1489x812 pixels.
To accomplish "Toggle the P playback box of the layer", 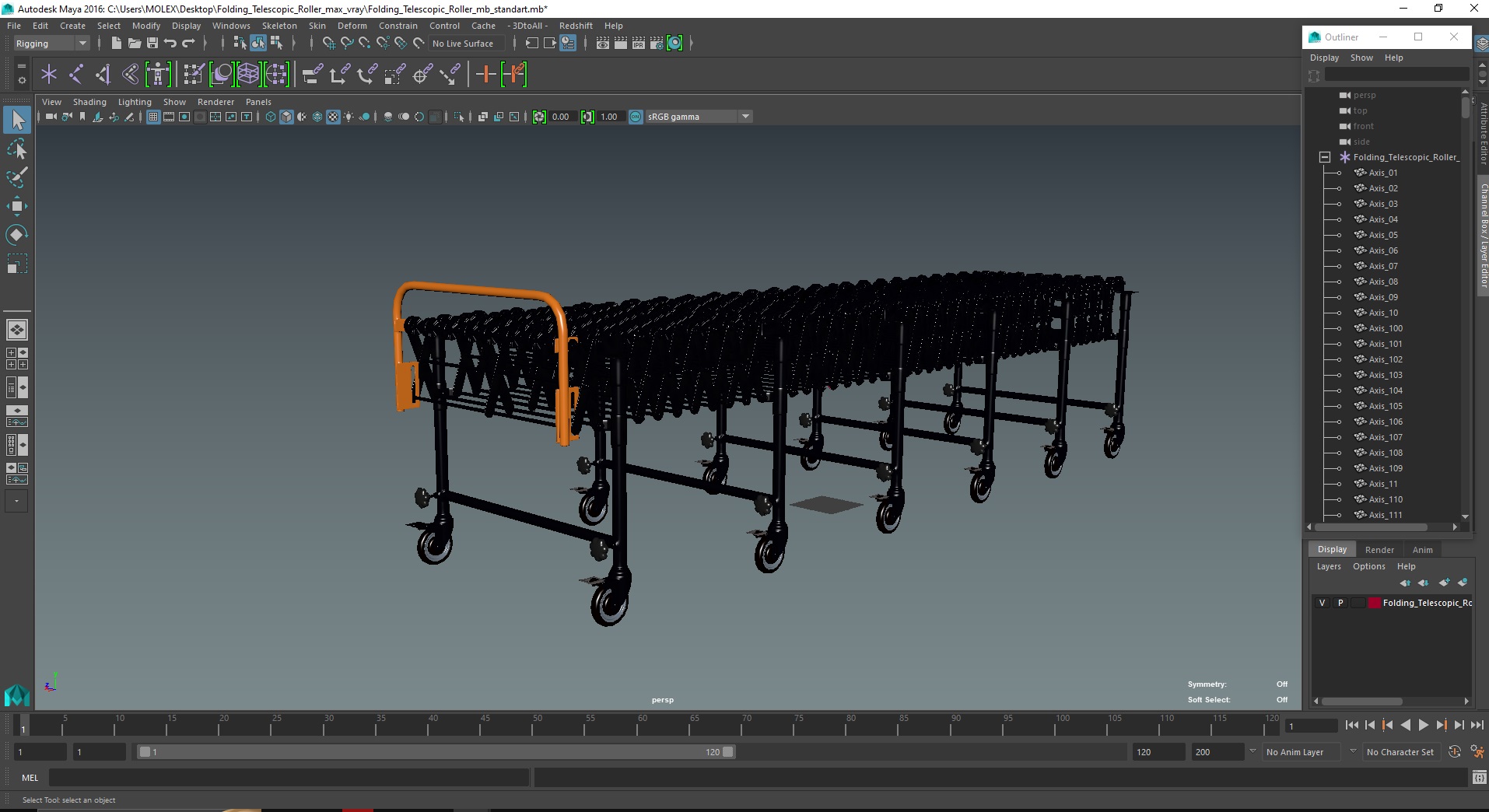I will (1340, 603).
